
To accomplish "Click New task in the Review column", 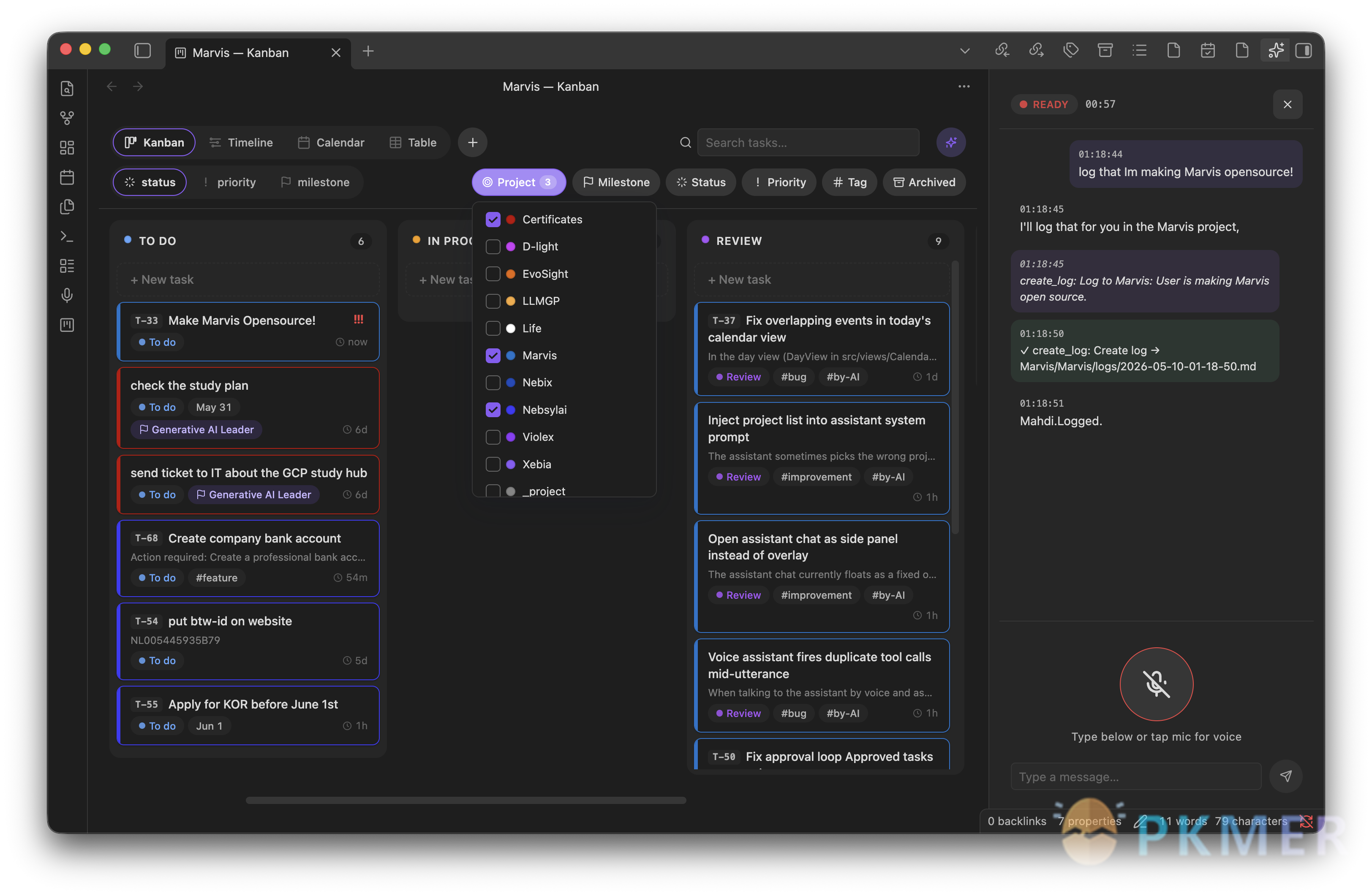I will pyautogui.click(x=822, y=280).
